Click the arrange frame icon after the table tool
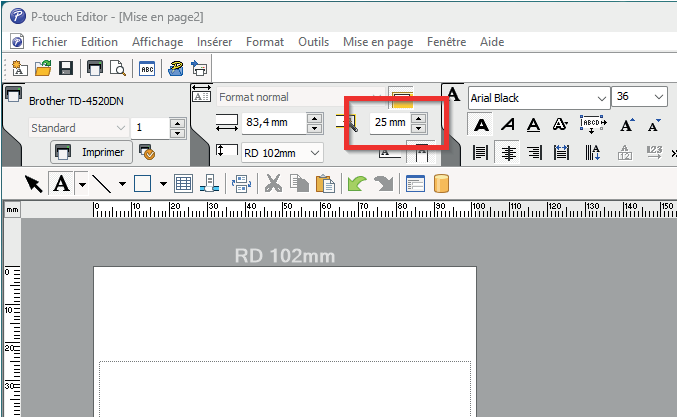The height and width of the screenshot is (417, 677). (x=209, y=184)
